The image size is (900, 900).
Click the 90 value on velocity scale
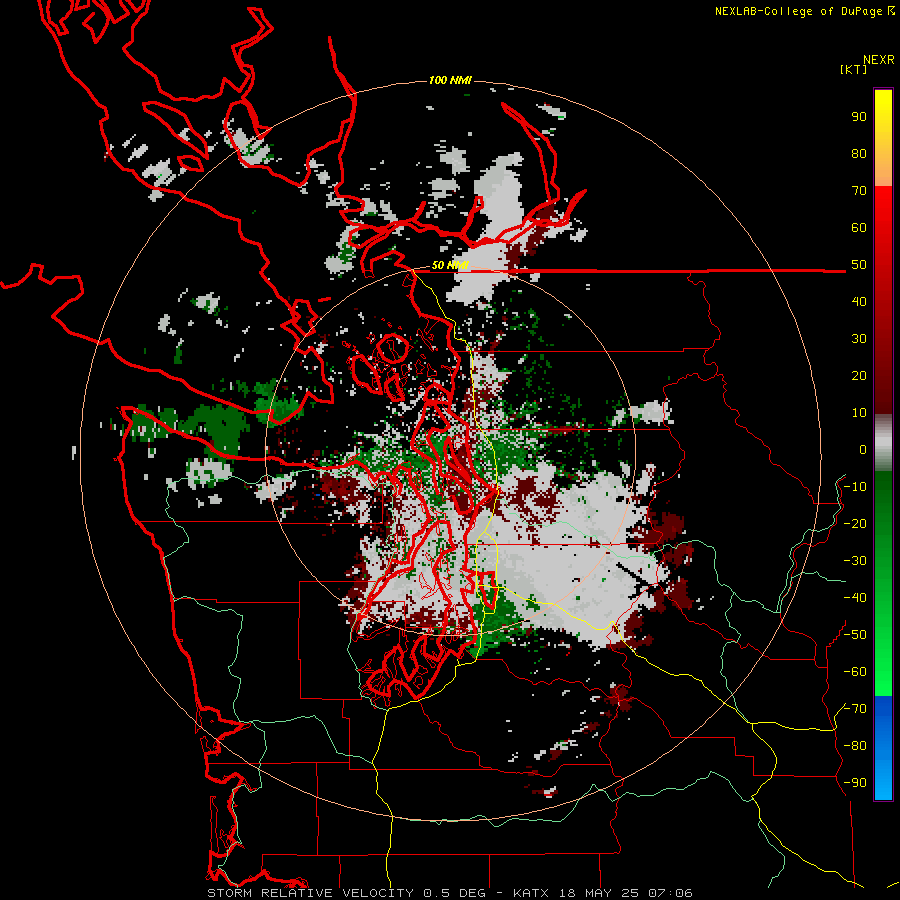click(859, 117)
